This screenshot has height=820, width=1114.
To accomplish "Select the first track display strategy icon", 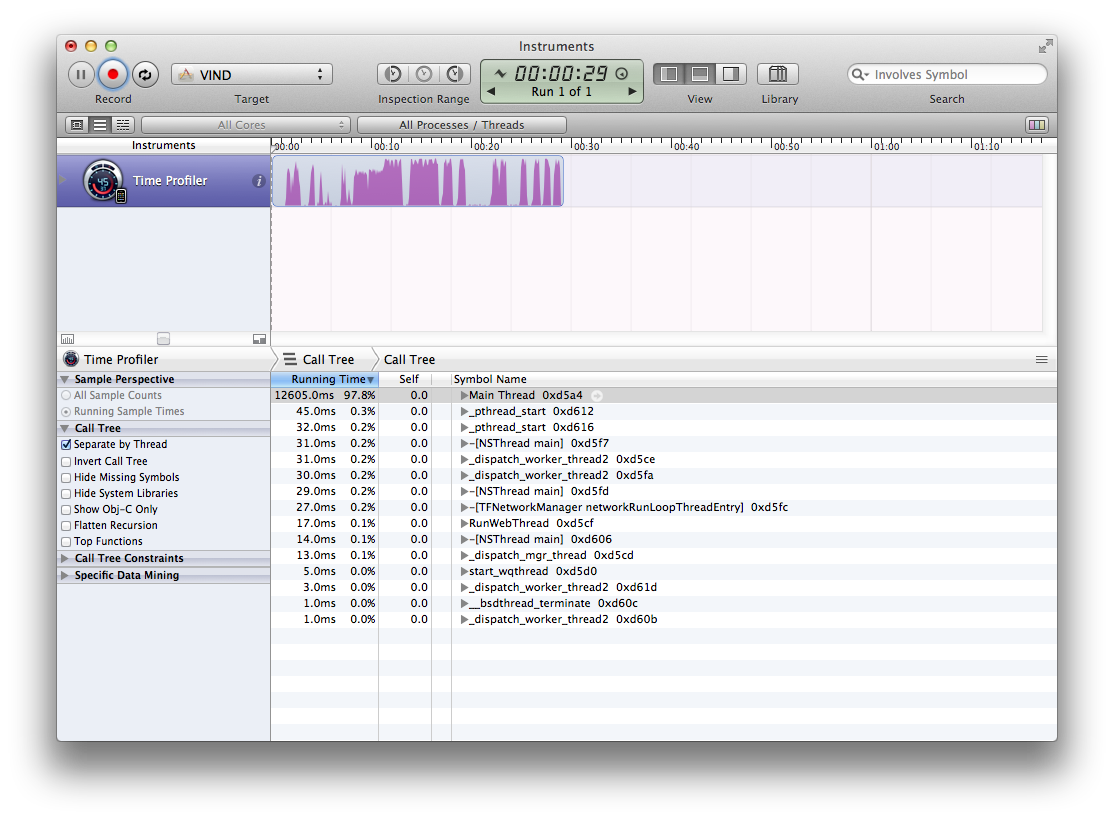I will pyautogui.click(x=77, y=125).
